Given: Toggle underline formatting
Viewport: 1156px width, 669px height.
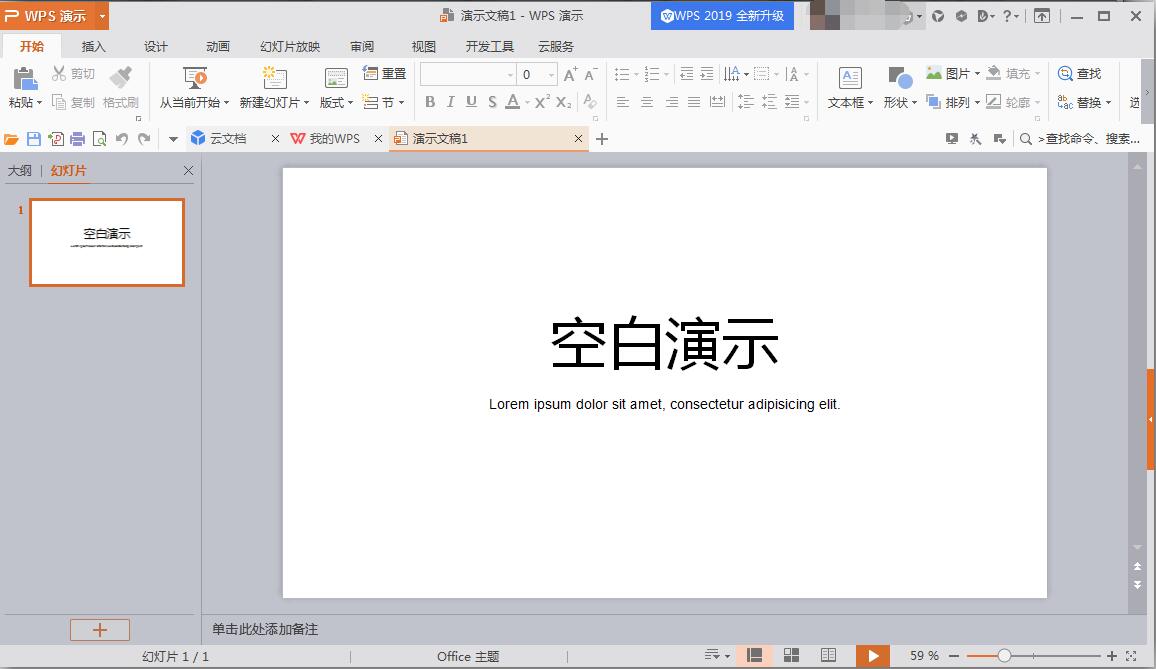Looking at the screenshot, I should click(x=470, y=102).
